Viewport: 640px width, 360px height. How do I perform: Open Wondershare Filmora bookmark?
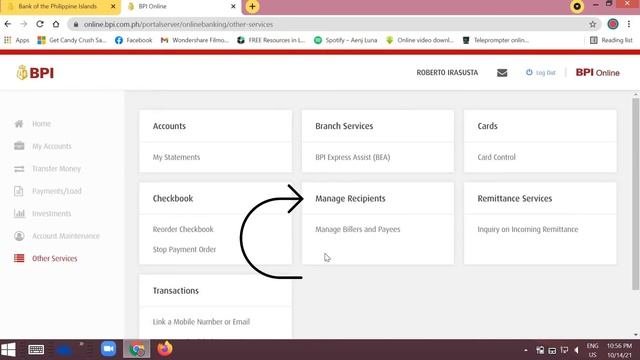point(195,40)
